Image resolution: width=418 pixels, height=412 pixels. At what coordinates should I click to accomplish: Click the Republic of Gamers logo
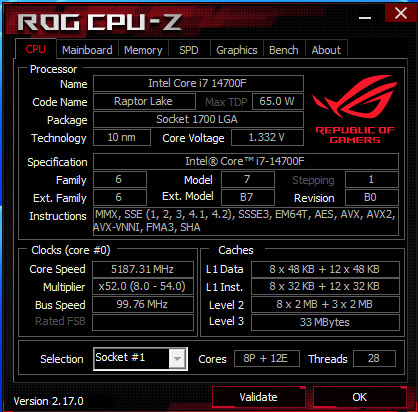coord(354,109)
